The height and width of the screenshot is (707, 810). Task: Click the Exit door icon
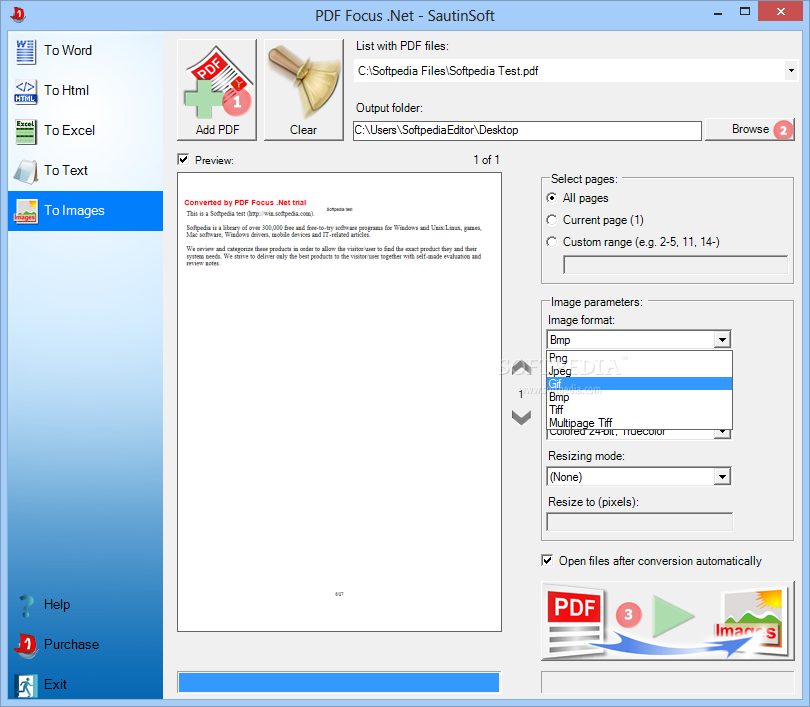25,685
